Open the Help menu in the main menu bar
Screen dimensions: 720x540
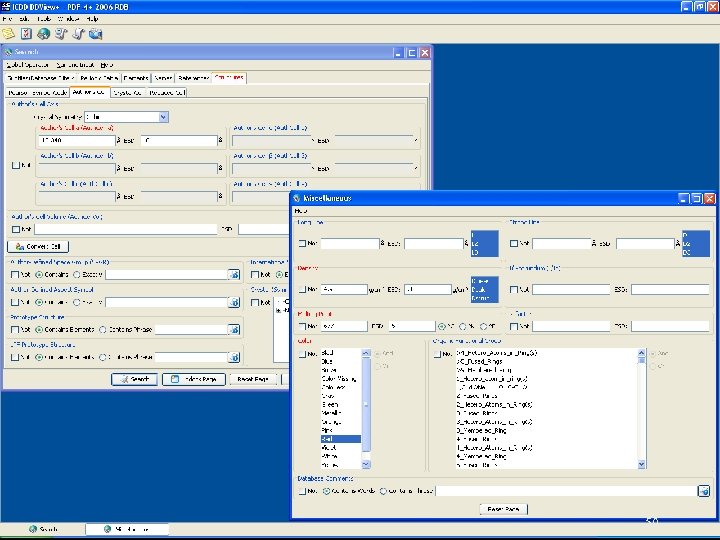92,19
